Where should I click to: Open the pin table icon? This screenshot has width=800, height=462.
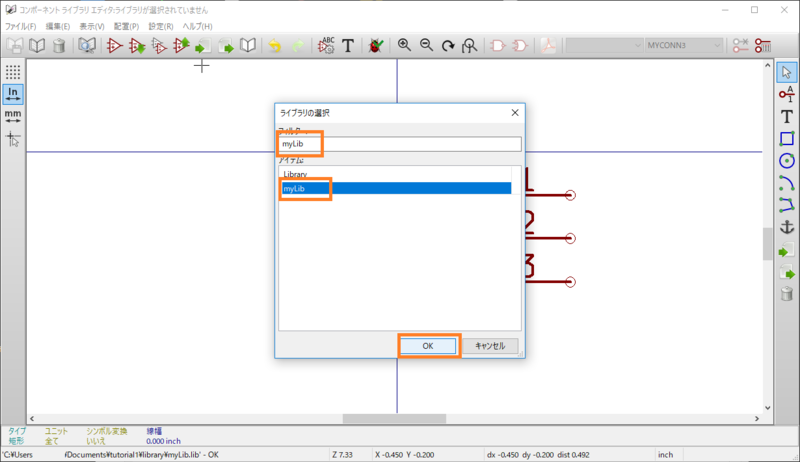point(763,45)
